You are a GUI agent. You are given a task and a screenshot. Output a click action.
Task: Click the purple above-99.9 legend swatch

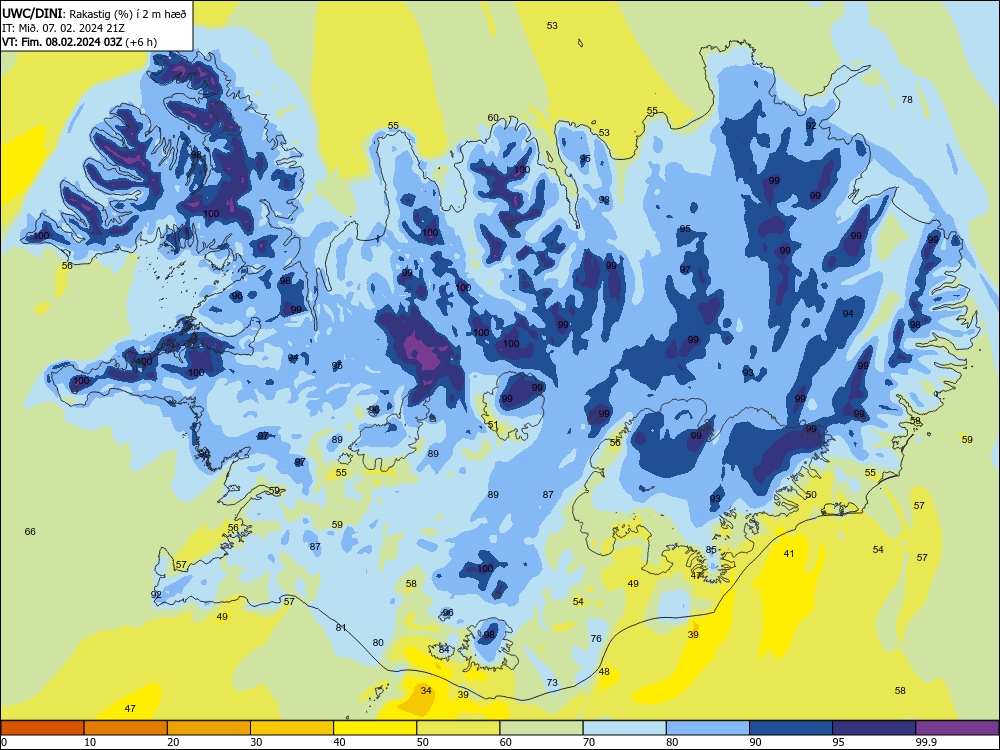pos(957,728)
